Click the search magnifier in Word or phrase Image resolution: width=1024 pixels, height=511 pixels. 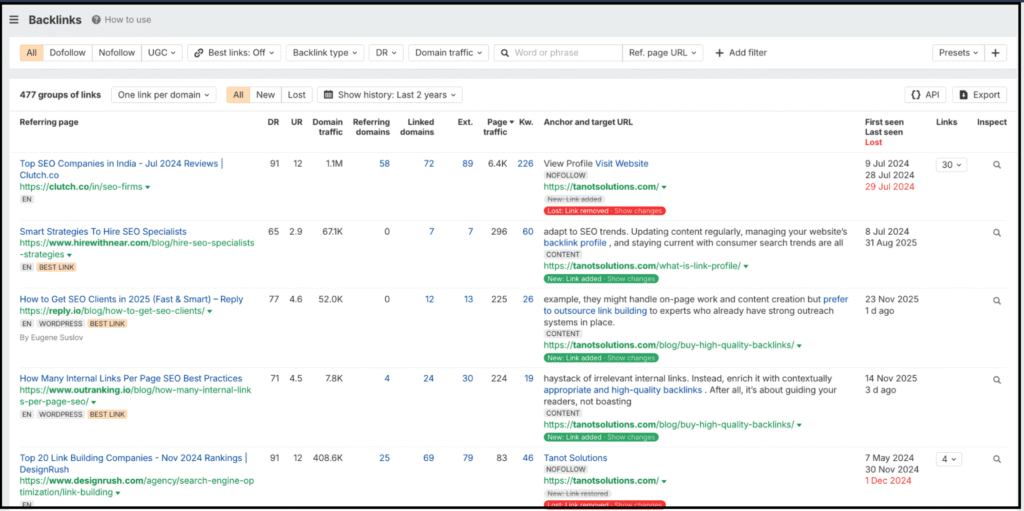505,53
